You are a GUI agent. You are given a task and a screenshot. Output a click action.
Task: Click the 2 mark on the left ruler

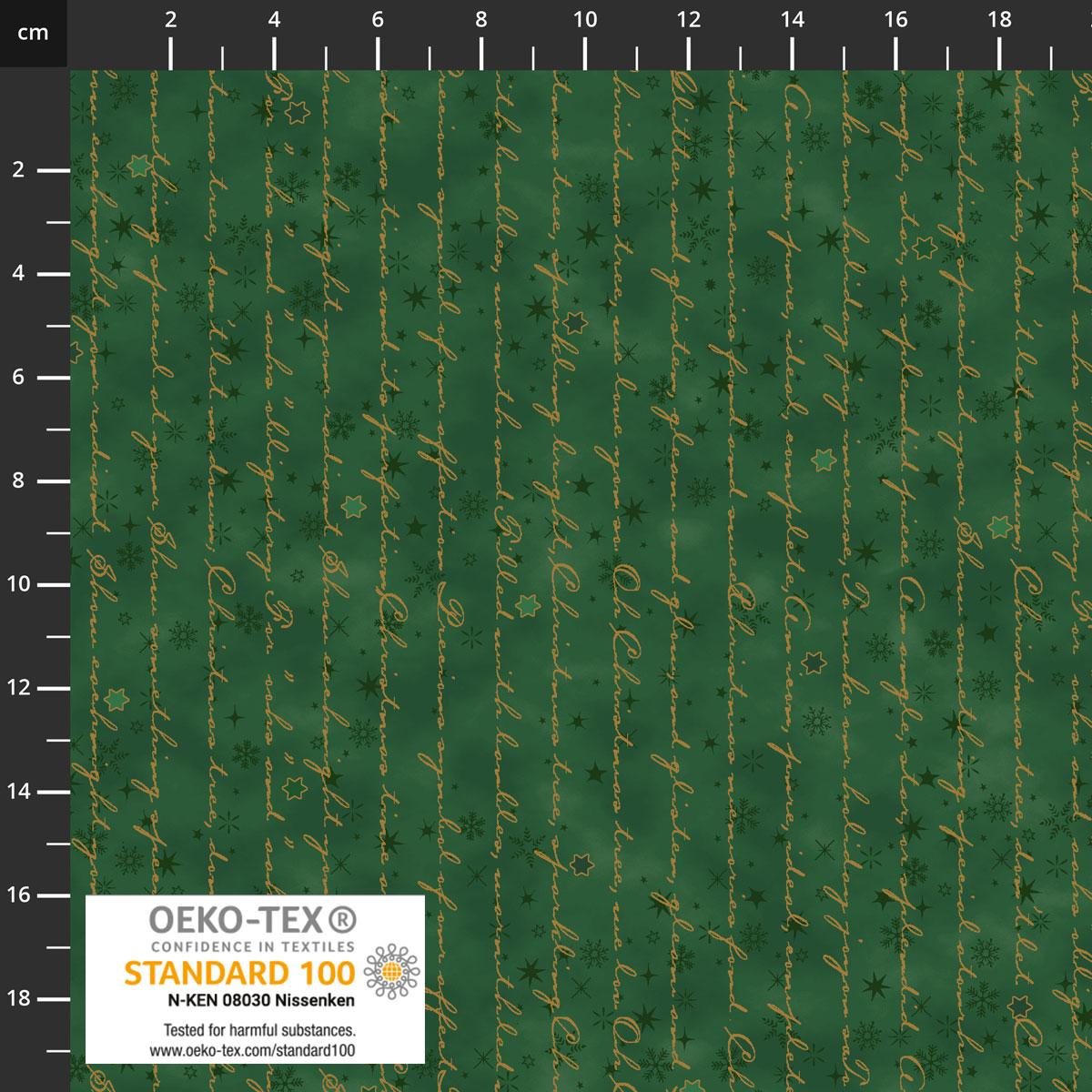tap(19, 170)
